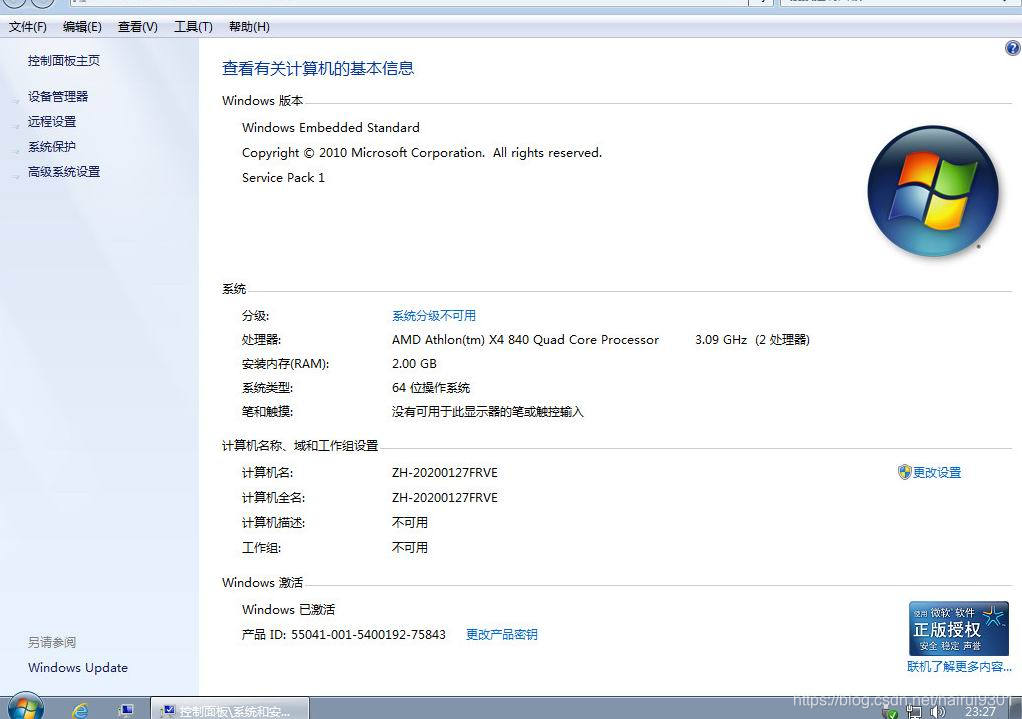Viewport: 1022px width, 719px height.
Task: Open the 编辑(E) menu
Action: pyautogui.click(x=82, y=27)
